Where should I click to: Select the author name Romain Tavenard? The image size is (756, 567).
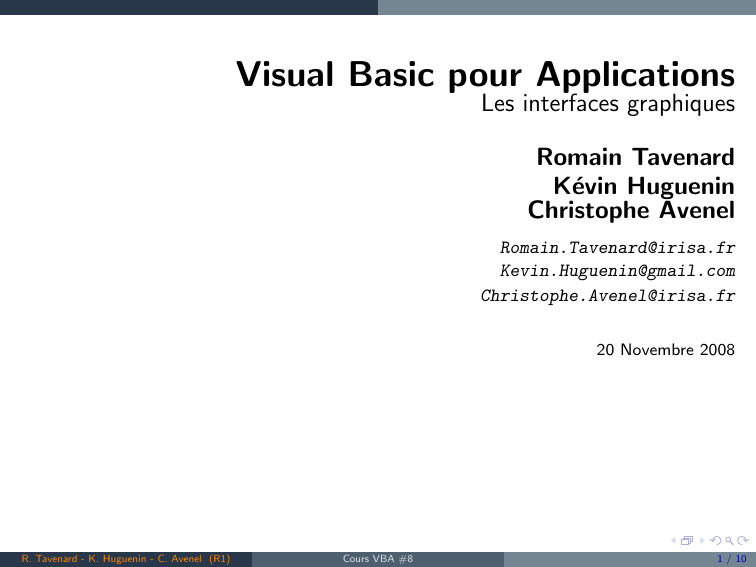[635, 157]
